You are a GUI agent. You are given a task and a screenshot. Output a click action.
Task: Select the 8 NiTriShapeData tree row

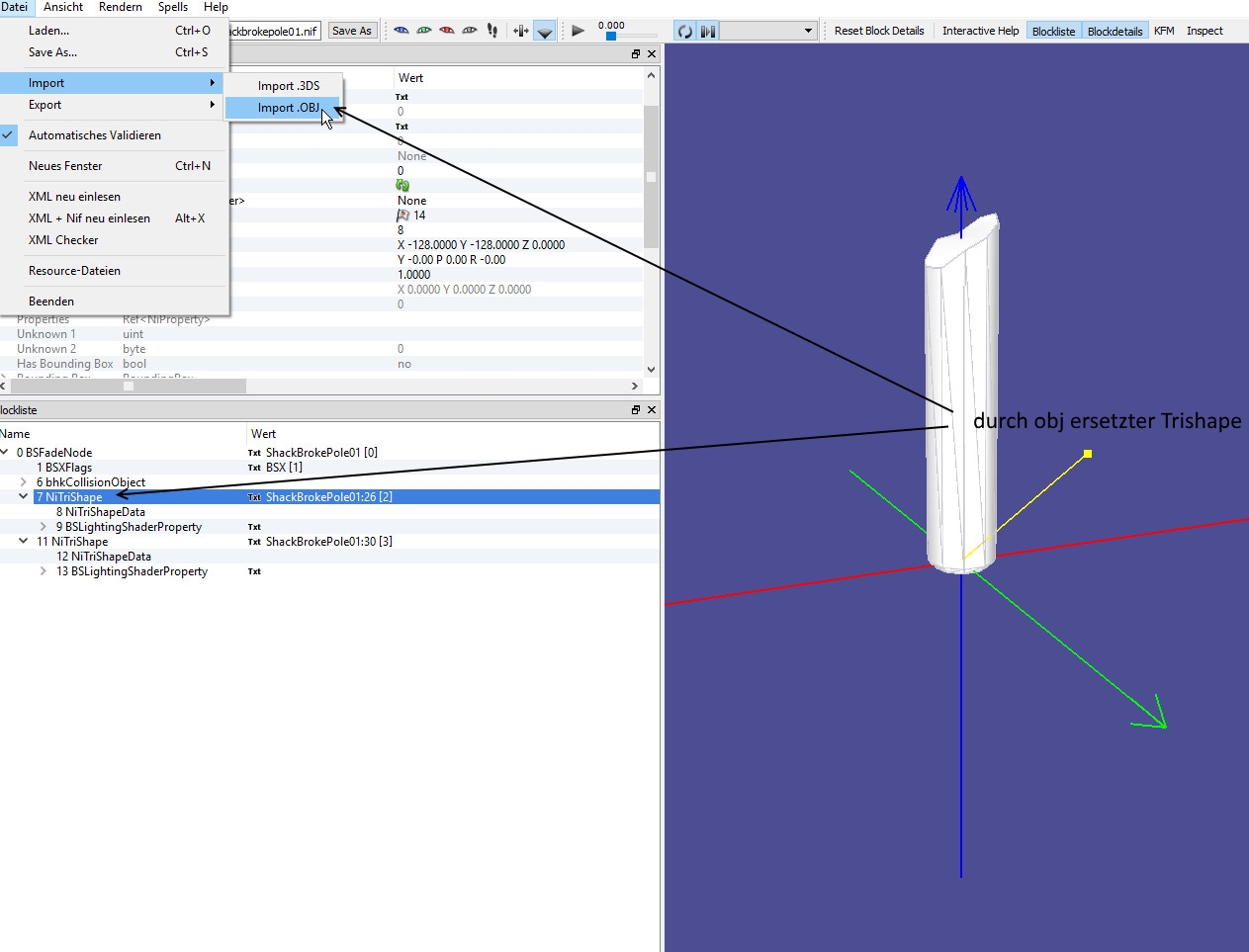click(101, 512)
